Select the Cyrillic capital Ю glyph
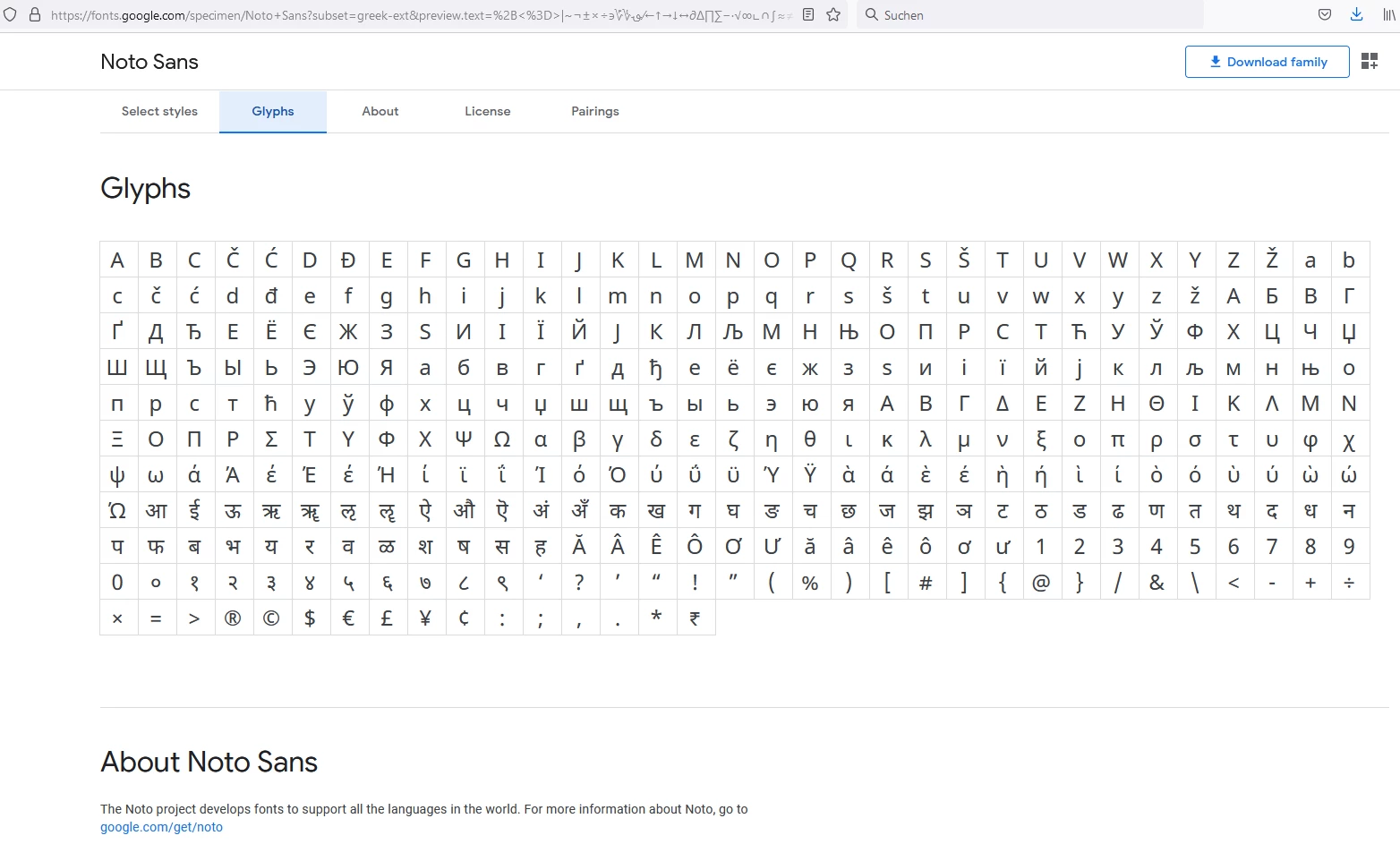This screenshot has width=1400, height=844. pyautogui.click(x=348, y=368)
